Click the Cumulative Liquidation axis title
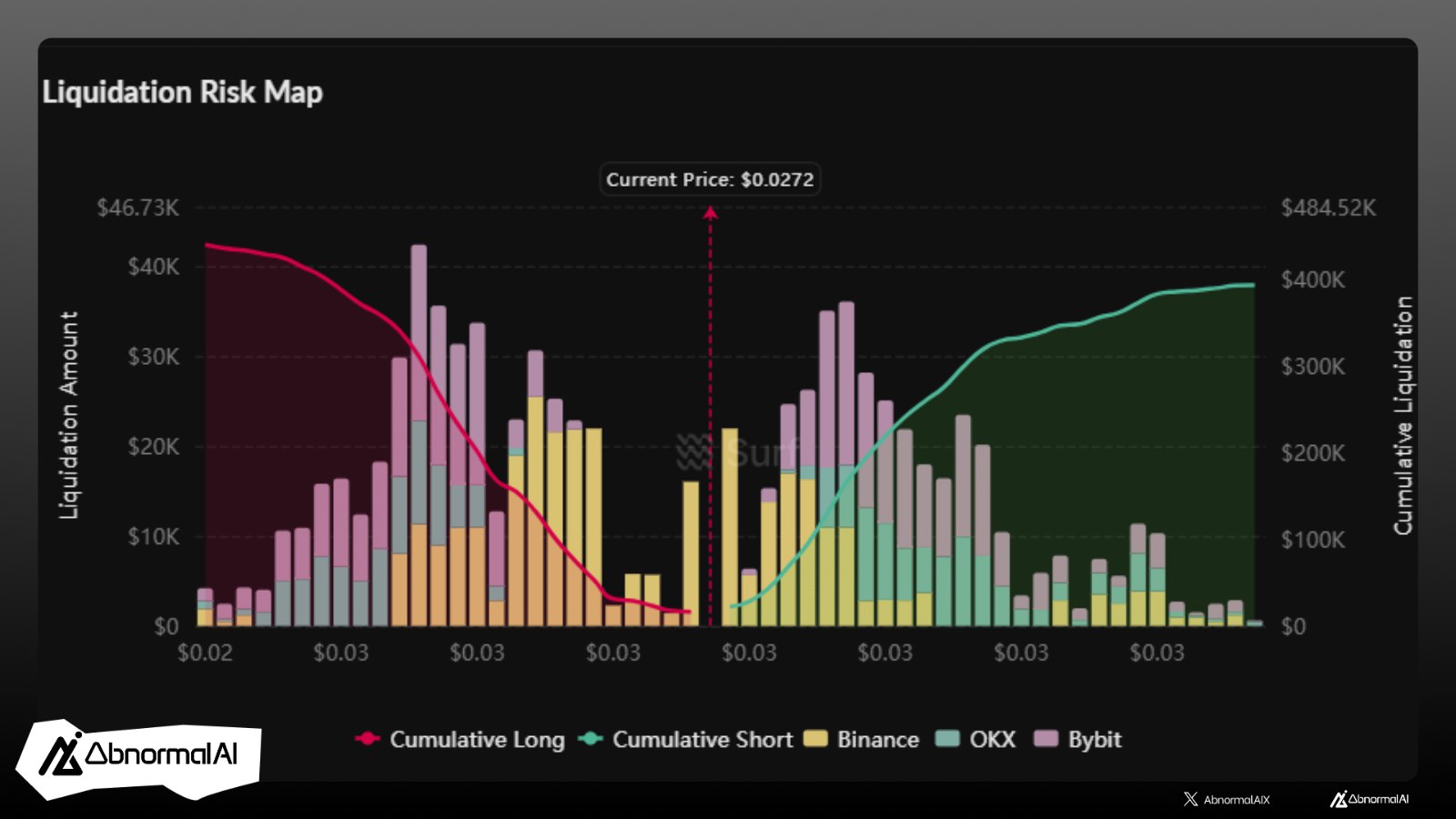The width and height of the screenshot is (1456, 819). click(x=1403, y=415)
